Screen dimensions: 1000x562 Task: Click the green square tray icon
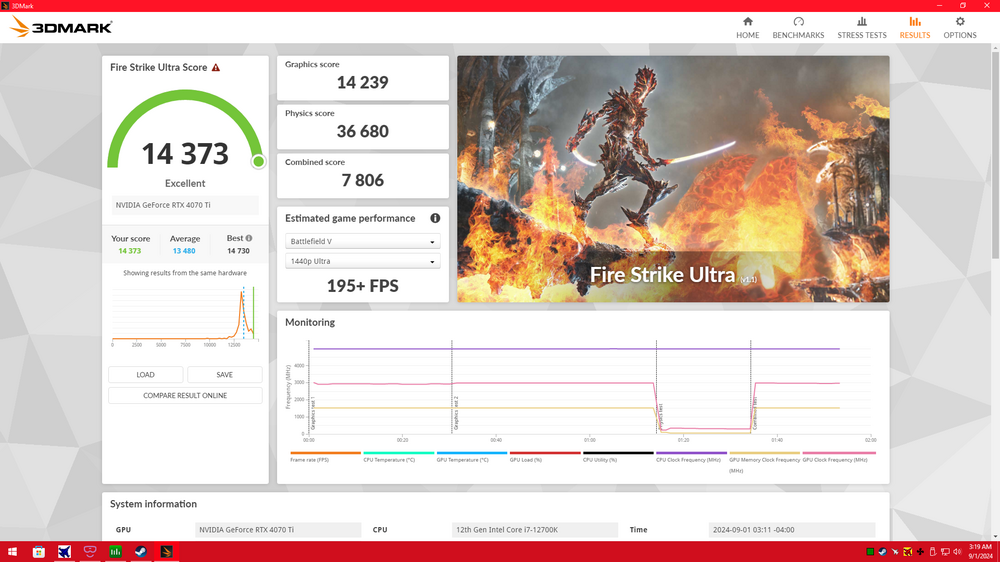click(870, 552)
